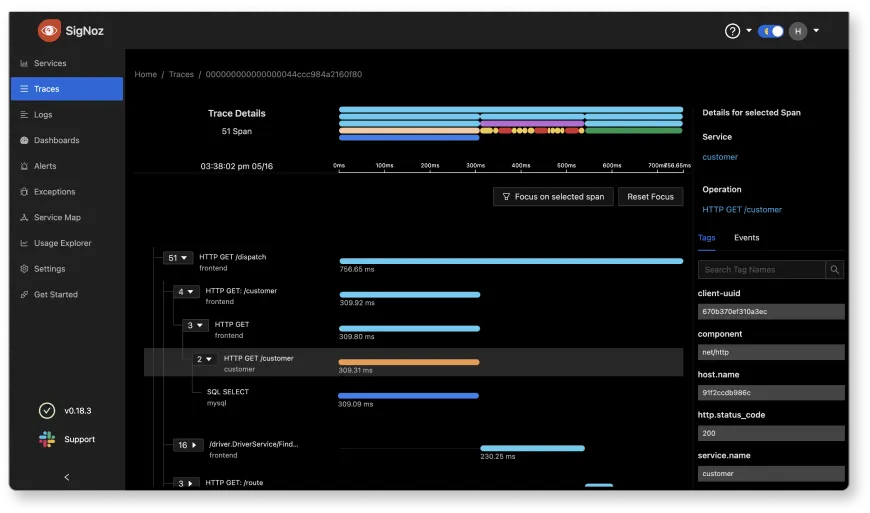Image resolution: width=870 pixels, height=513 pixels.
Task: Click the Alerts bell icon
Action: coord(24,166)
